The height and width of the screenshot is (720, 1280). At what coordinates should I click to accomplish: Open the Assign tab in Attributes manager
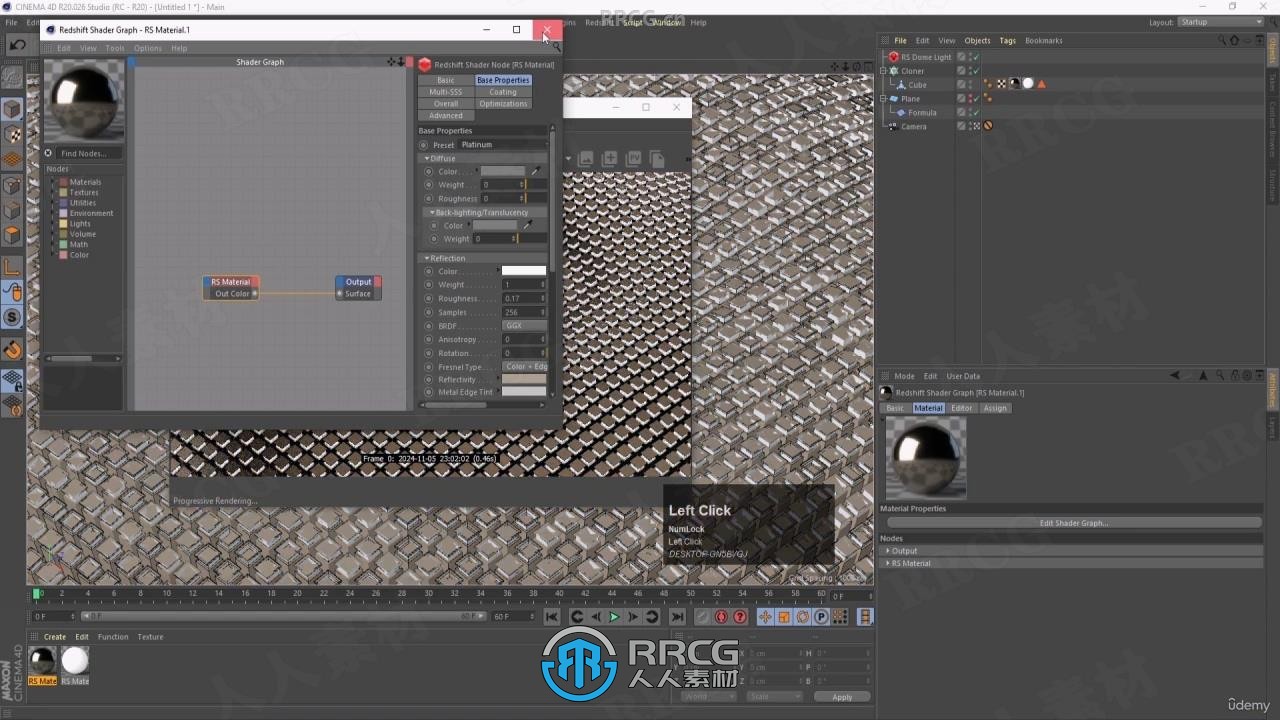click(995, 408)
